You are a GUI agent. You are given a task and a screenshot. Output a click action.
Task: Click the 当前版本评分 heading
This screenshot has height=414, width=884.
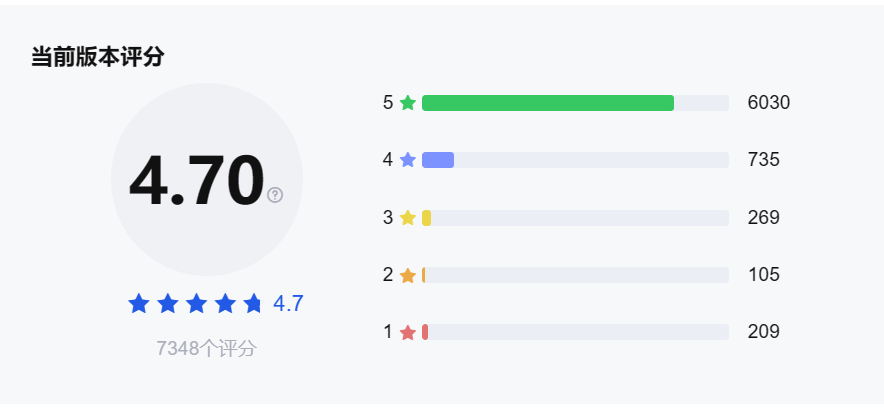click(97, 57)
